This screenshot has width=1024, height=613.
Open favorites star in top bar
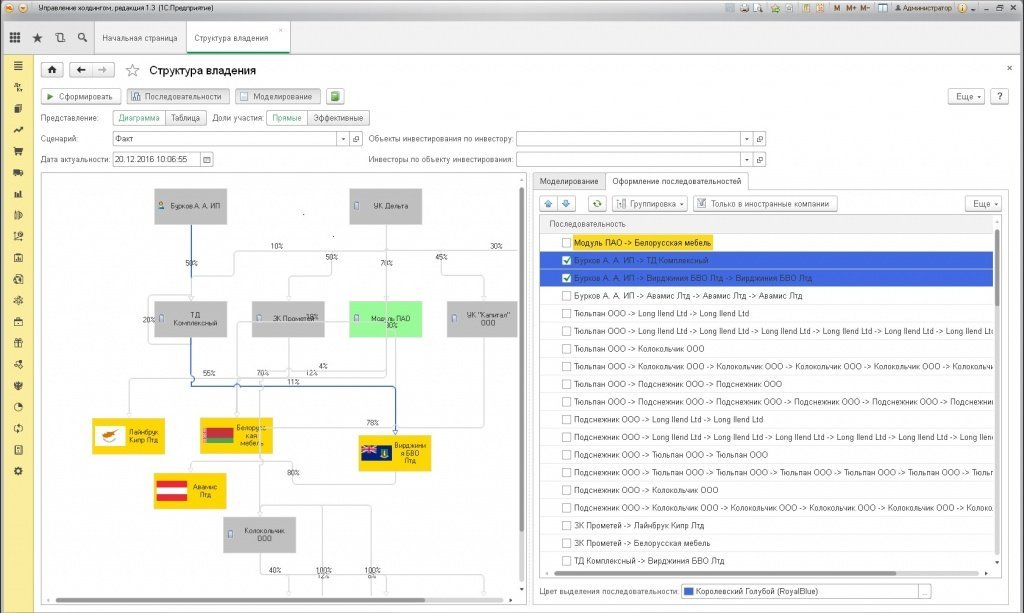(37, 38)
